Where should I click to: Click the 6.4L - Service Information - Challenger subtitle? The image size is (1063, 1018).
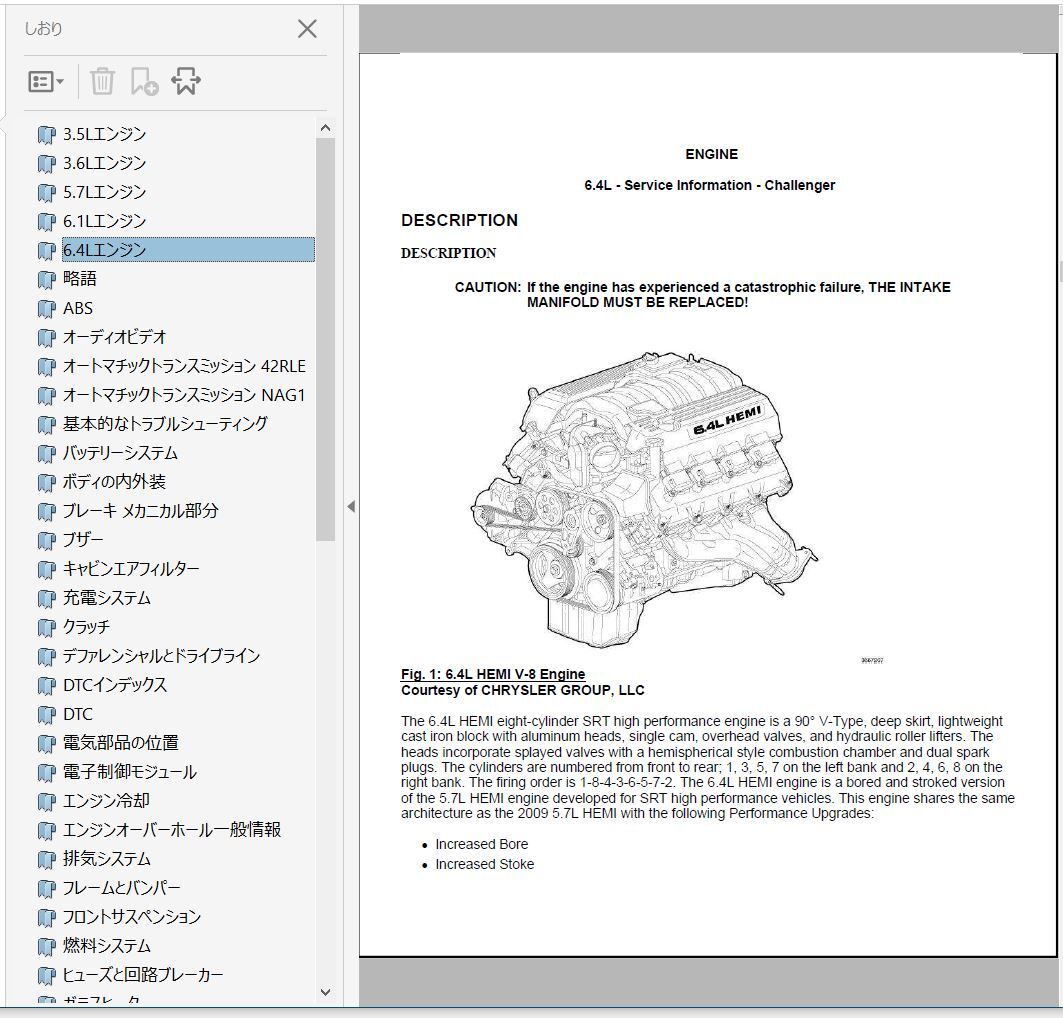(x=710, y=186)
